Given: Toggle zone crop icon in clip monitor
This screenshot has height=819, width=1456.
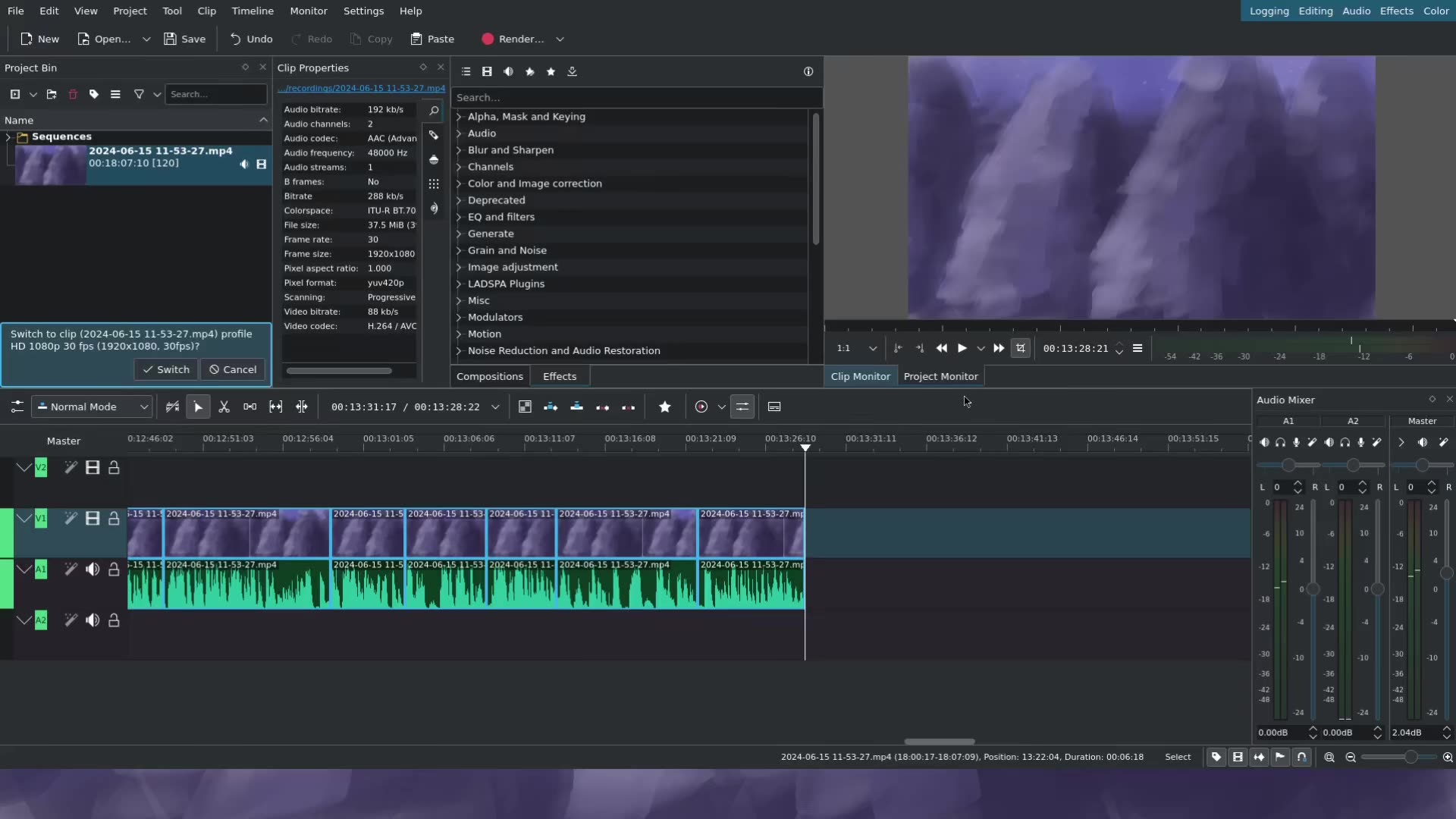Looking at the screenshot, I should click(x=1021, y=348).
